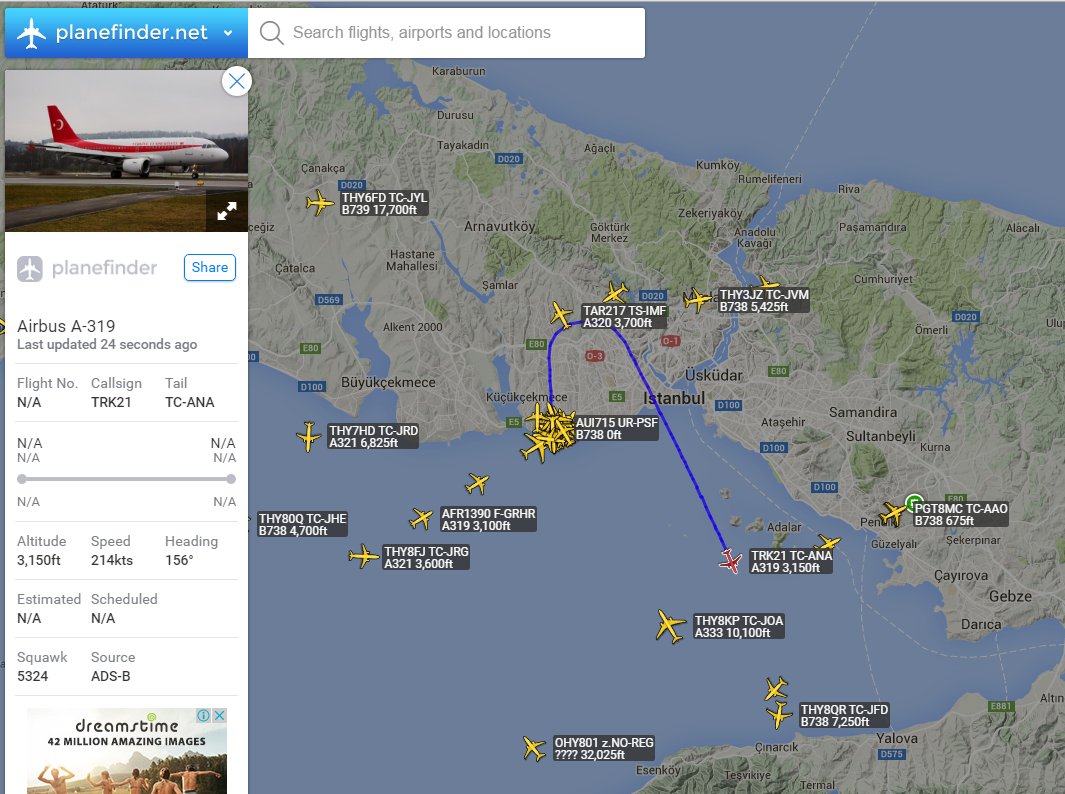Click the THY8QR TC-JFD flight label

[x=844, y=715]
